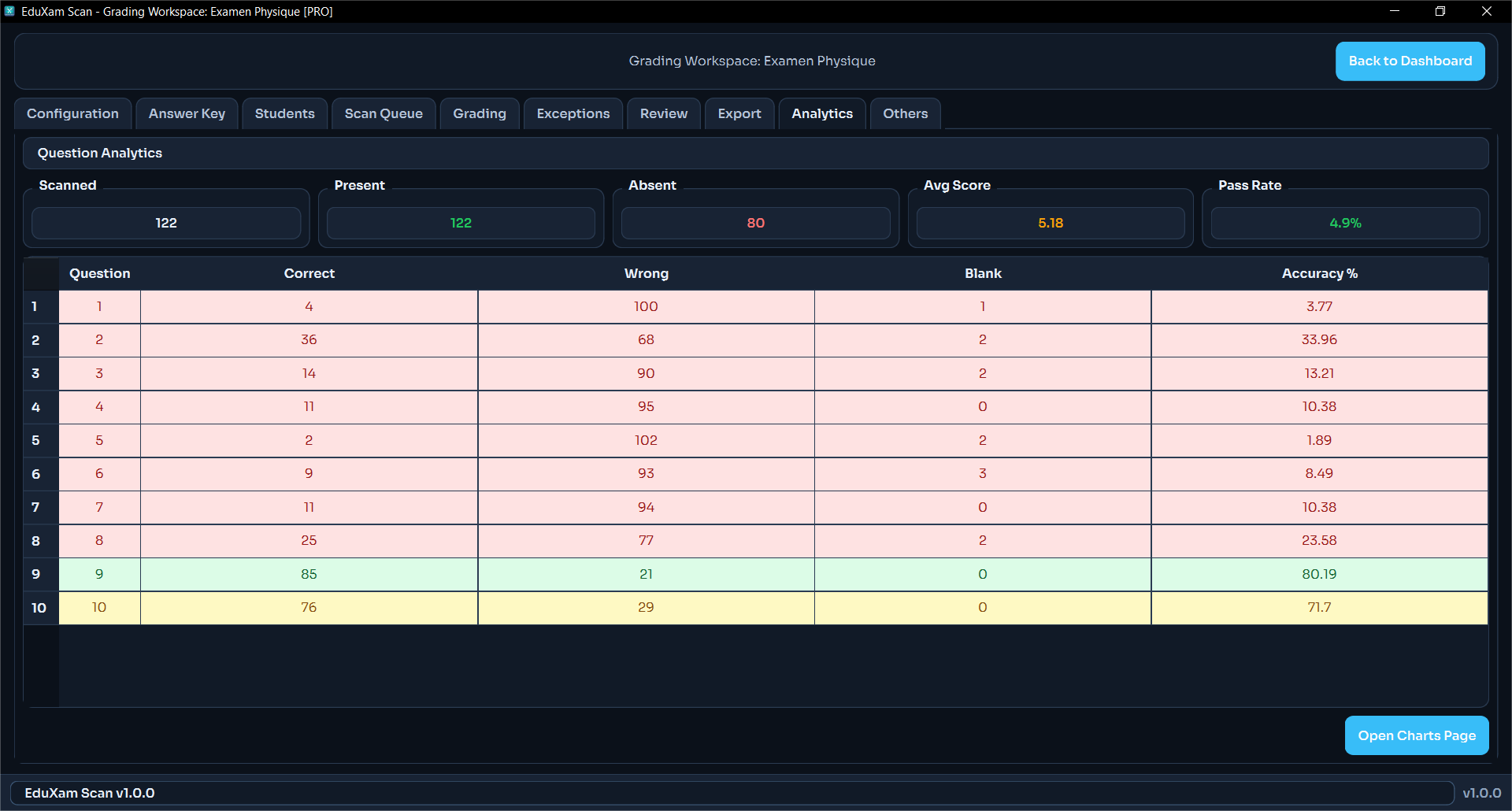Click the Blank column header
1512x811 pixels.
pyautogui.click(x=983, y=273)
